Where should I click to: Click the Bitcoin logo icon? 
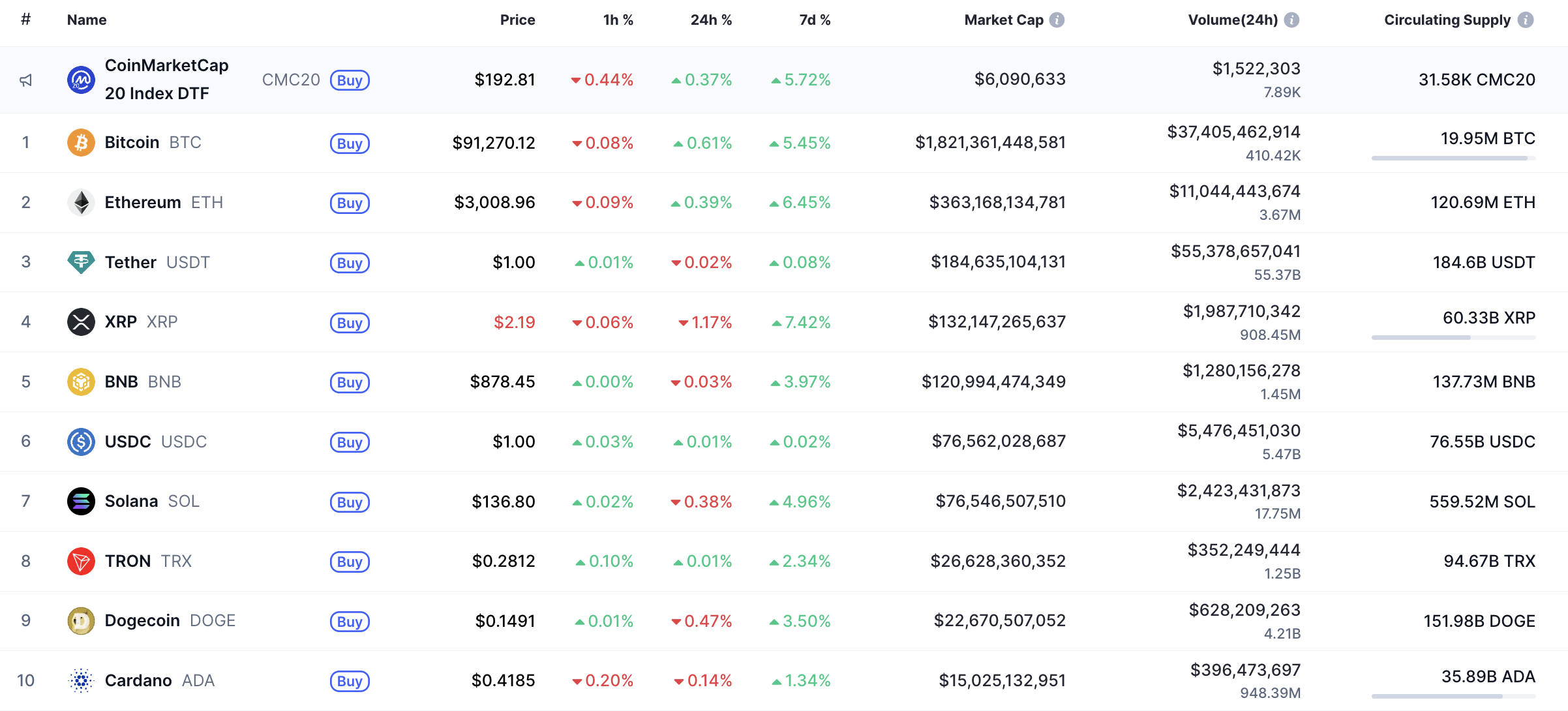81,143
